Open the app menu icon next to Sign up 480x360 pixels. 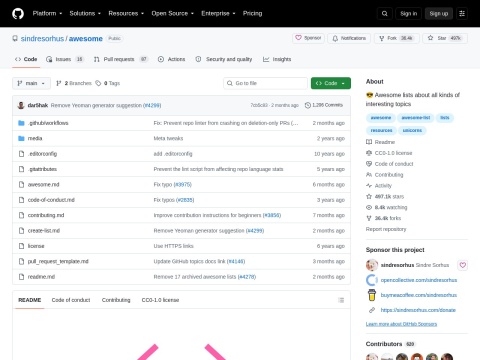[462, 14]
